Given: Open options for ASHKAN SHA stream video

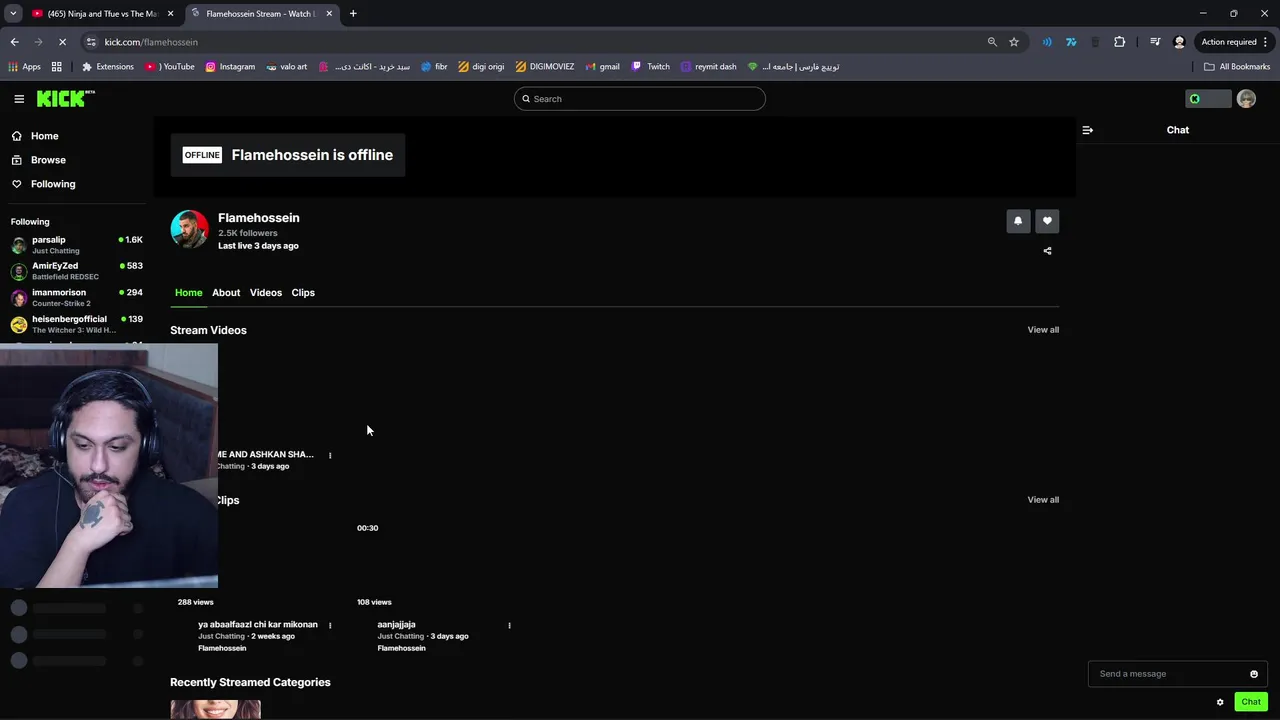Looking at the screenshot, I should tap(330, 456).
